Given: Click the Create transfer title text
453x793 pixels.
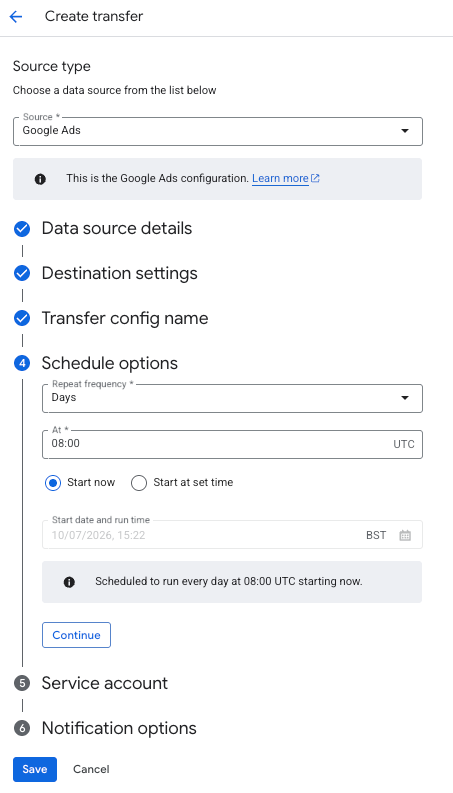Looking at the screenshot, I should tap(94, 16).
